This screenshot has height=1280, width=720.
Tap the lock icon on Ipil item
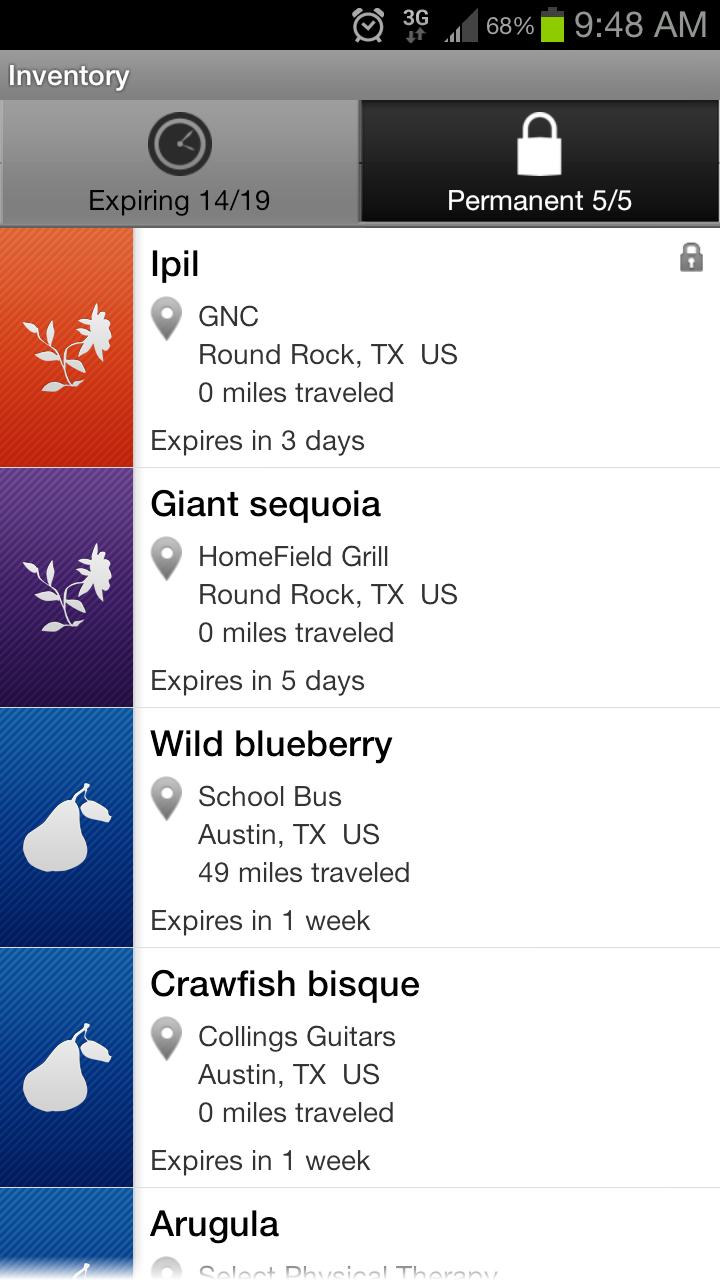(691, 258)
